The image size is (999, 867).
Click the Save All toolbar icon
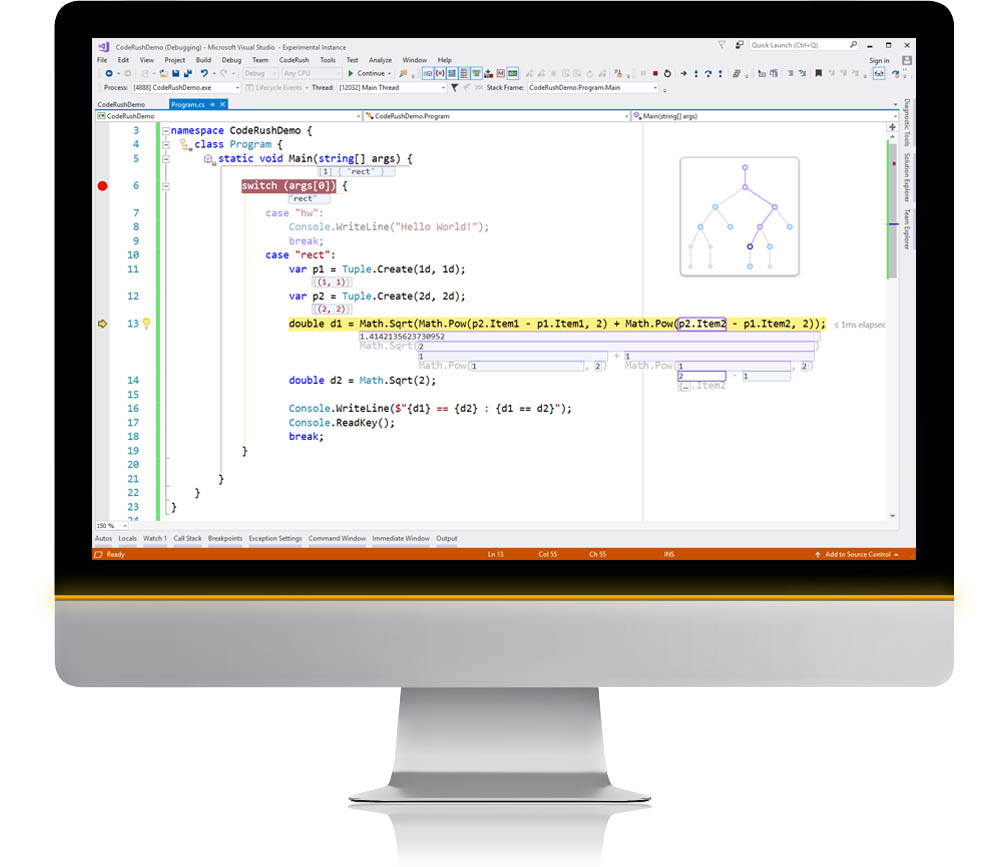(x=188, y=74)
